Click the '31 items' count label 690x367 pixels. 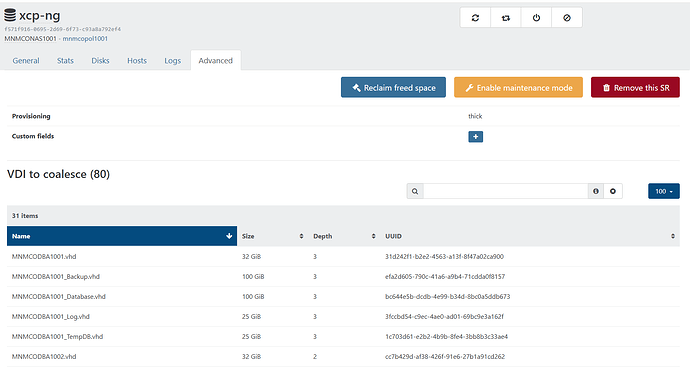[x=25, y=216]
